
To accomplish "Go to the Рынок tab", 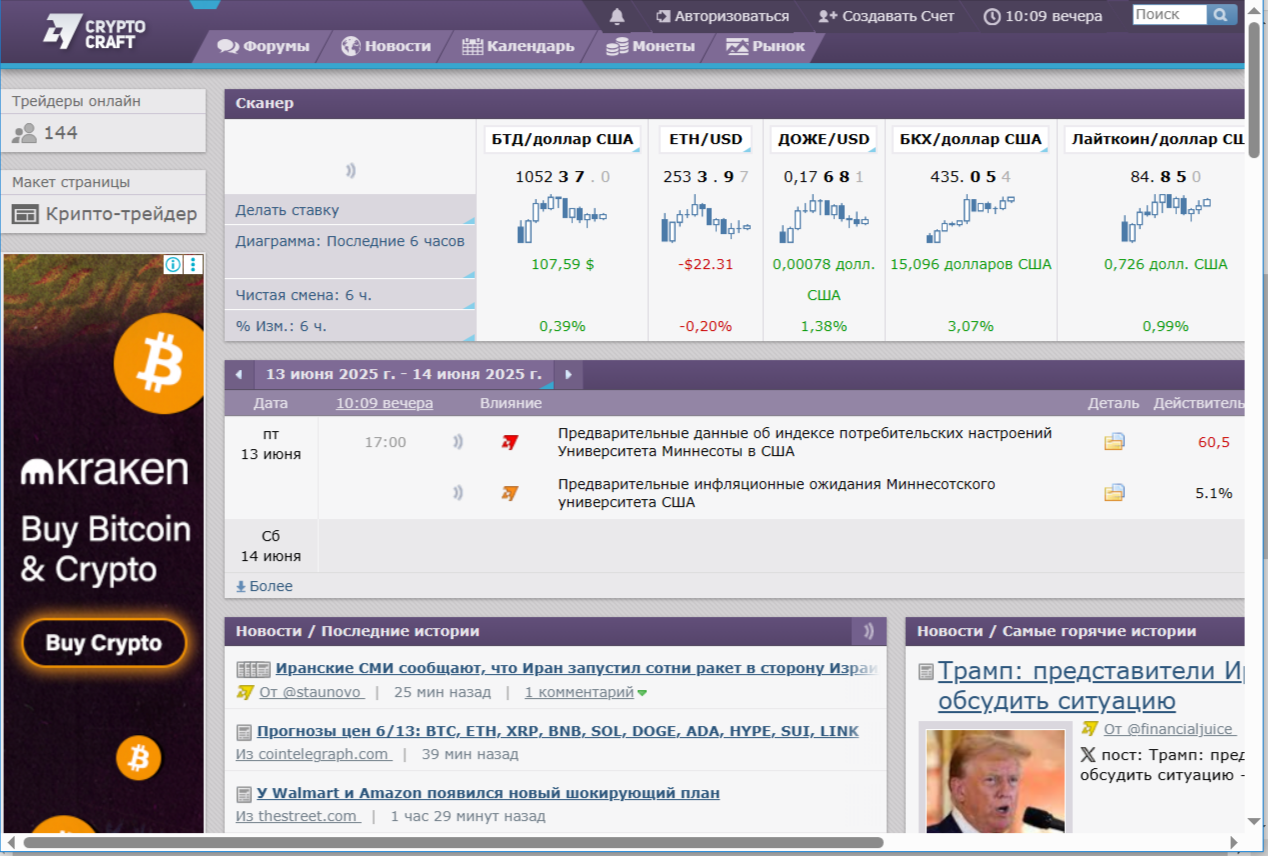I will (x=766, y=46).
